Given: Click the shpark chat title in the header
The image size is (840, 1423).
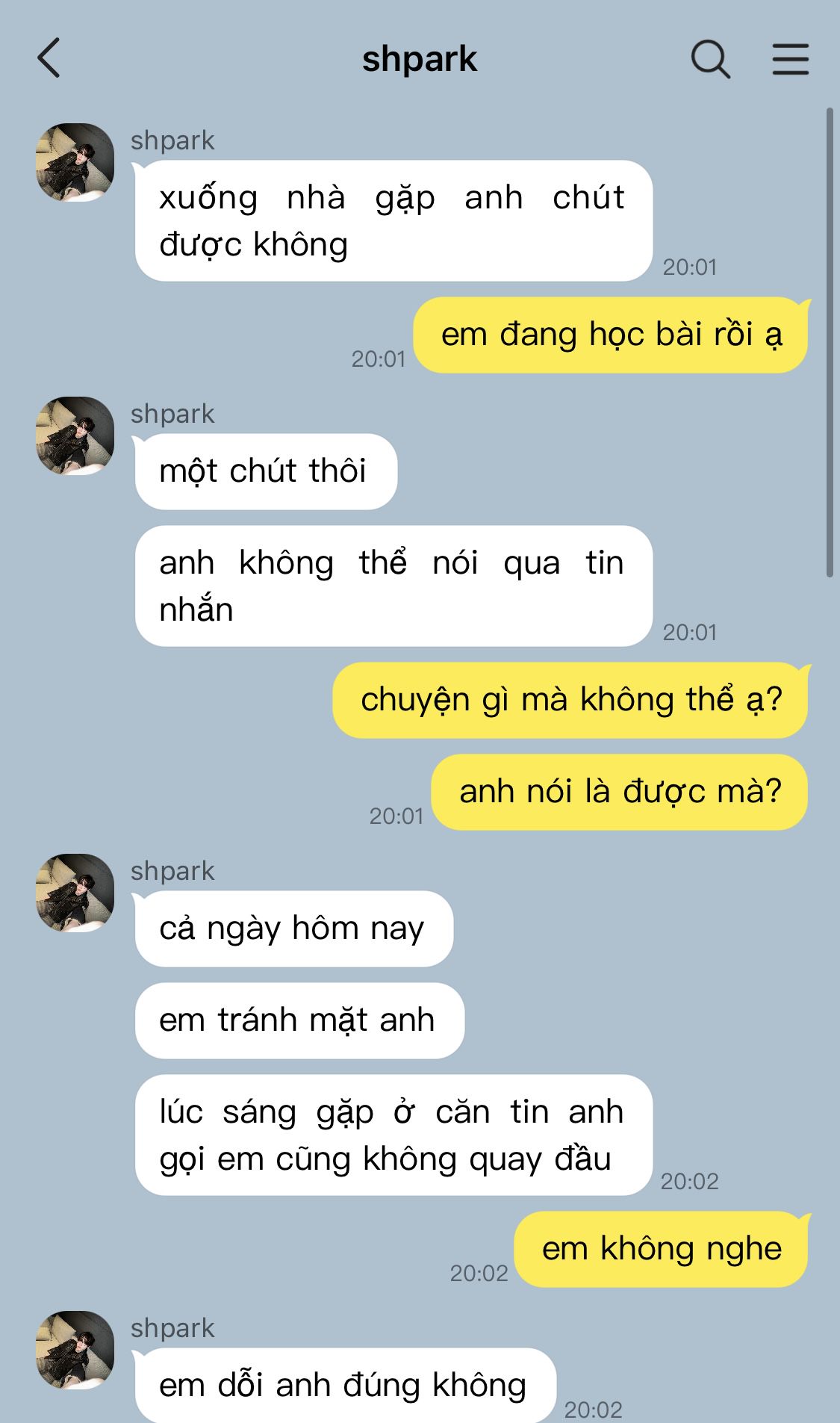Looking at the screenshot, I should click(x=420, y=59).
